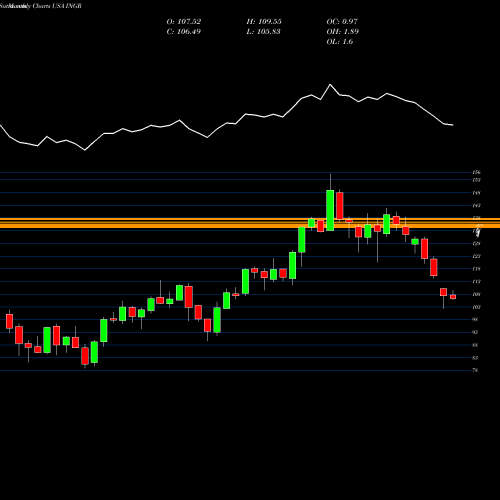The image size is (500, 500).
Task: Click the final small red candle
Action: pyautogui.click(x=453, y=296)
